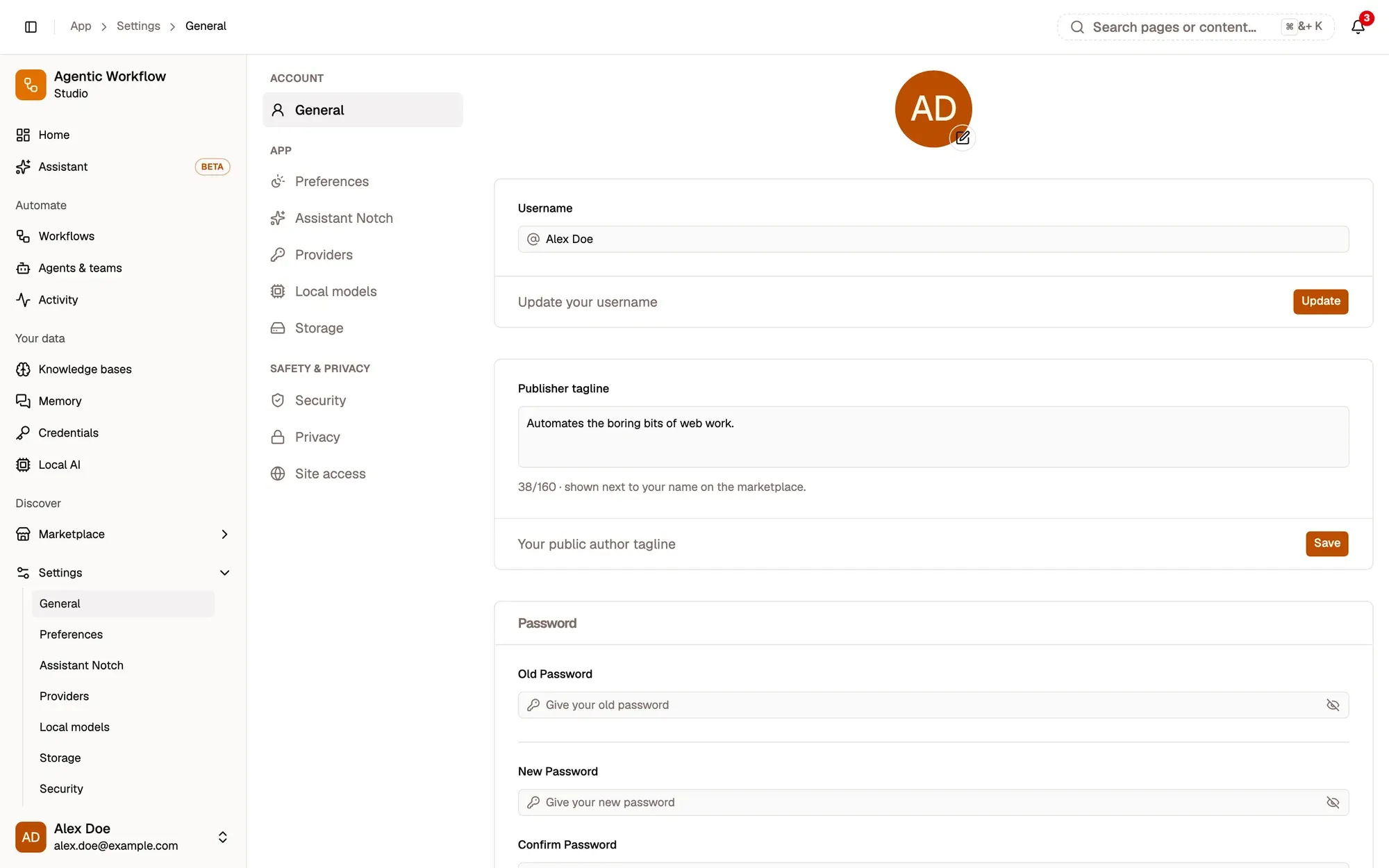Click the General breadcrumb

(206, 26)
